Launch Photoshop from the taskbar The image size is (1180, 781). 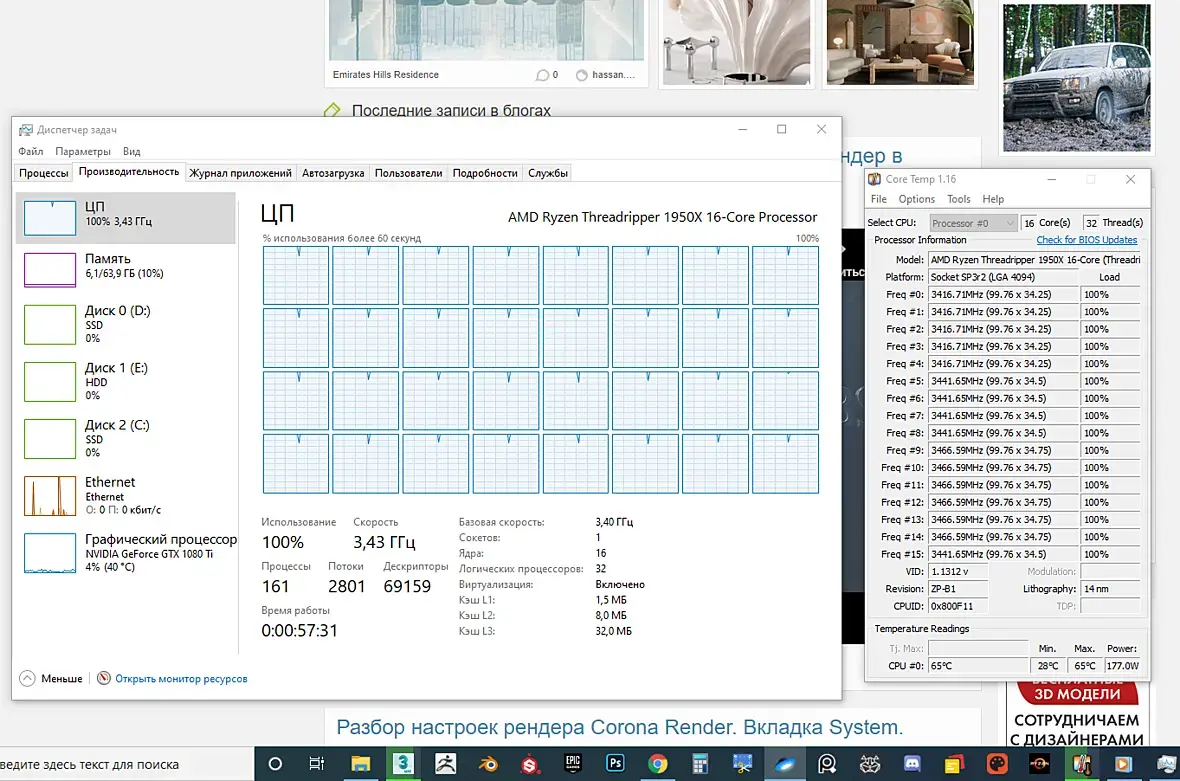615,764
